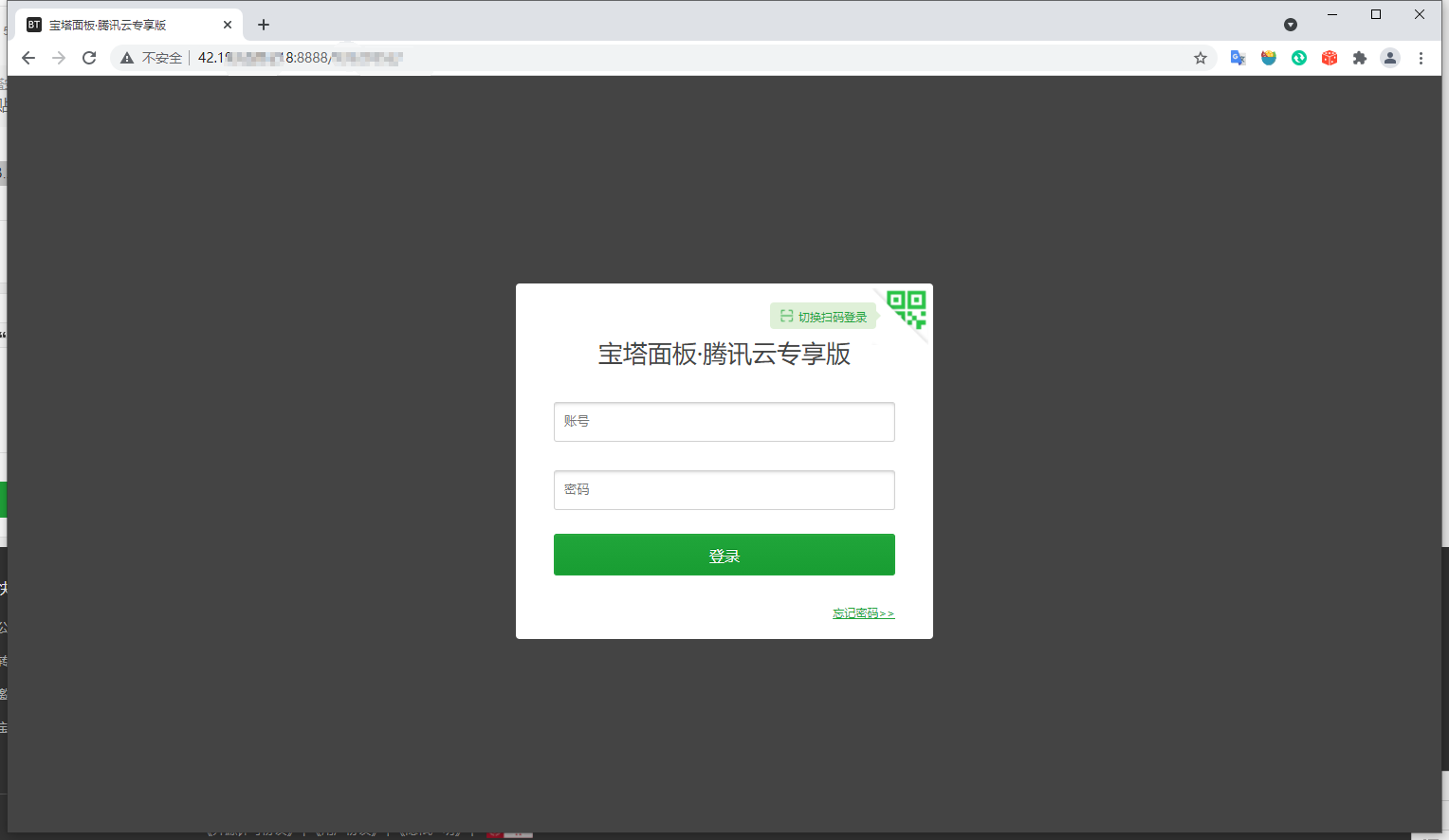Bookmark this page with the star
Screen dimensions: 1449x840
1201,58
